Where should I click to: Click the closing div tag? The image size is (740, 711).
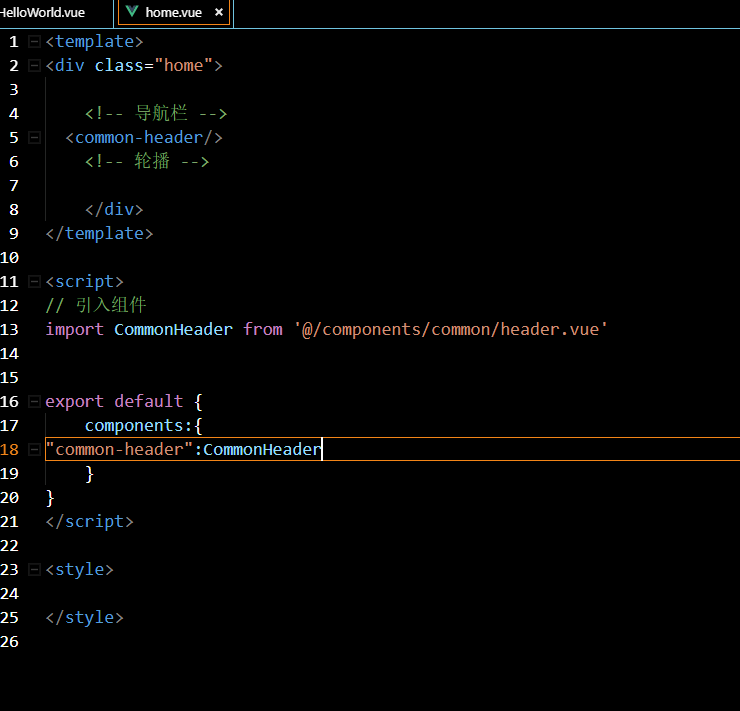114,209
